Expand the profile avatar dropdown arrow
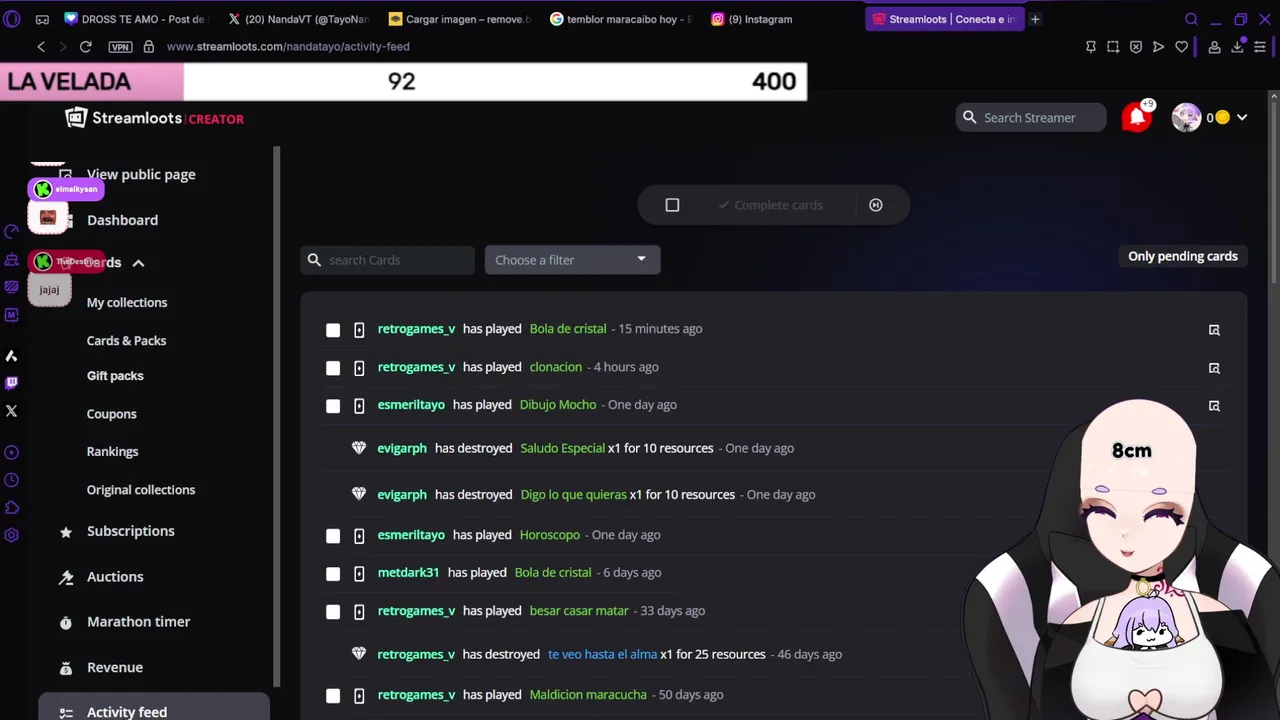Screen dimensions: 1280x720 tap(1242, 118)
